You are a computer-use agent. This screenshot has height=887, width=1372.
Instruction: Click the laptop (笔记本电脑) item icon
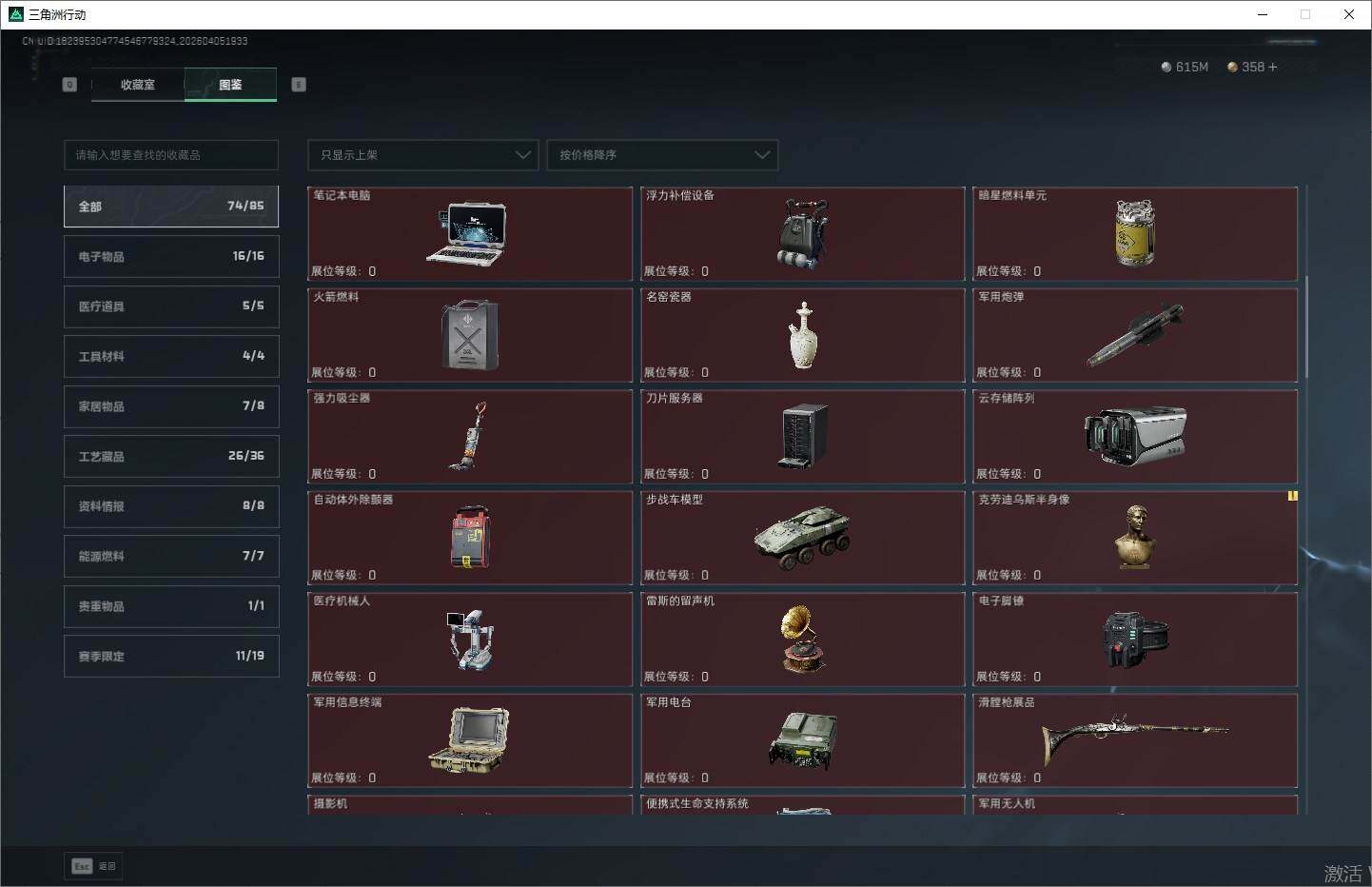click(x=466, y=234)
